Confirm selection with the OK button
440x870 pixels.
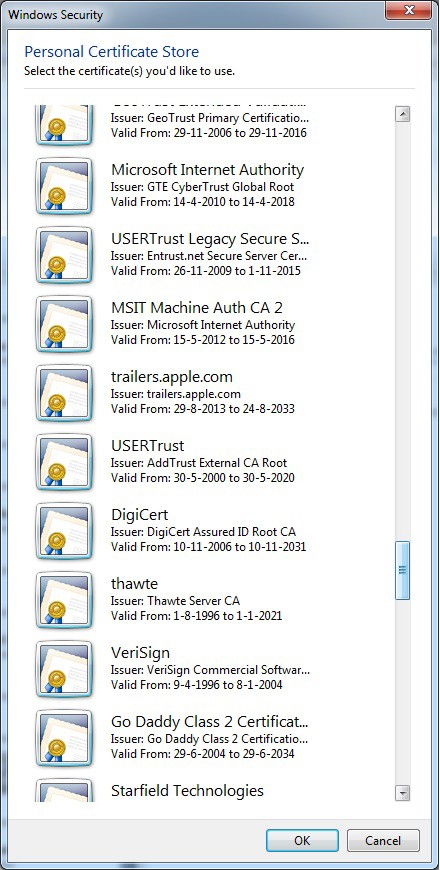point(302,840)
